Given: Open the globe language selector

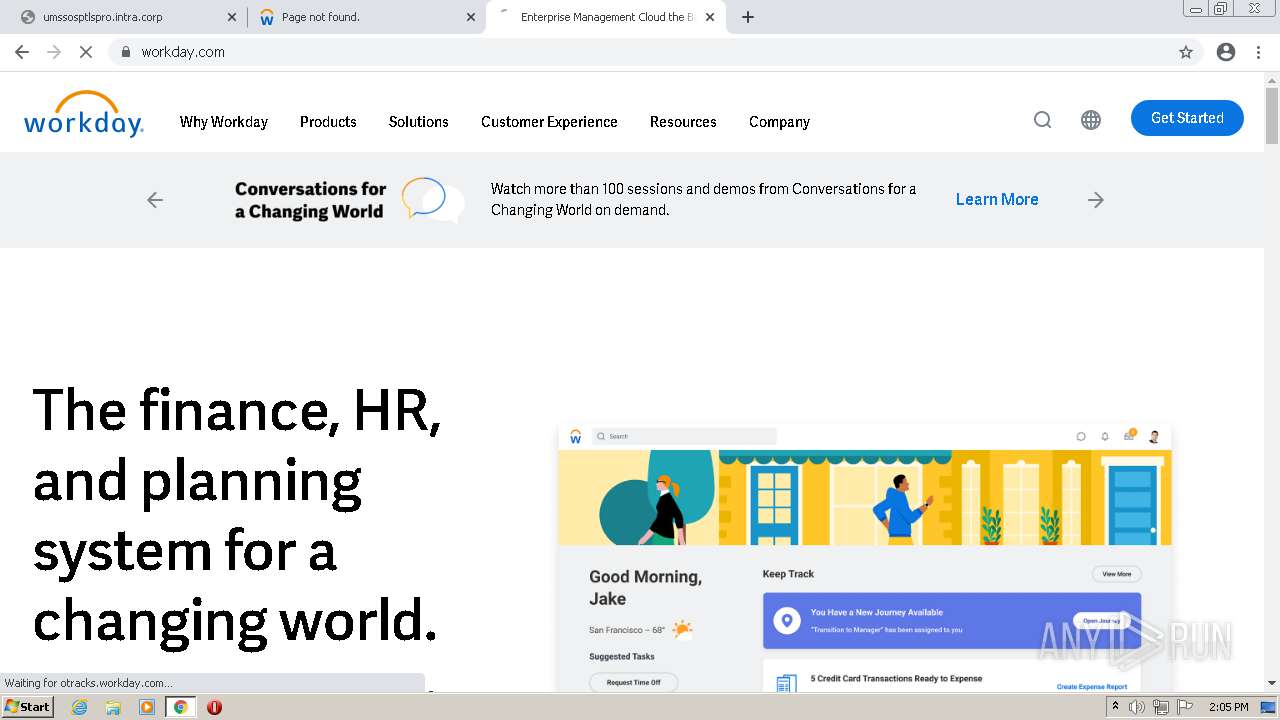Looking at the screenshot, I should point(1091,120).
